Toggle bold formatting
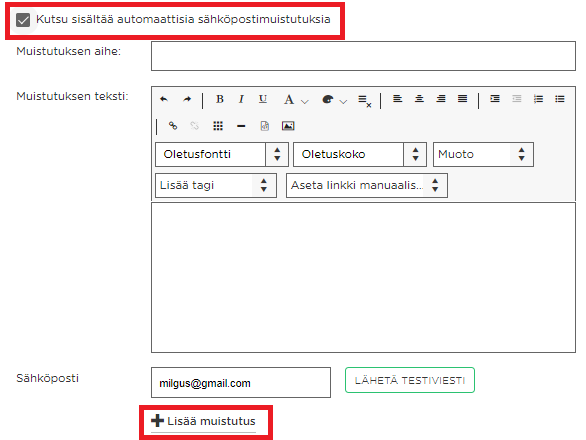Screen dimensions: 586x440 click(220, 99)
